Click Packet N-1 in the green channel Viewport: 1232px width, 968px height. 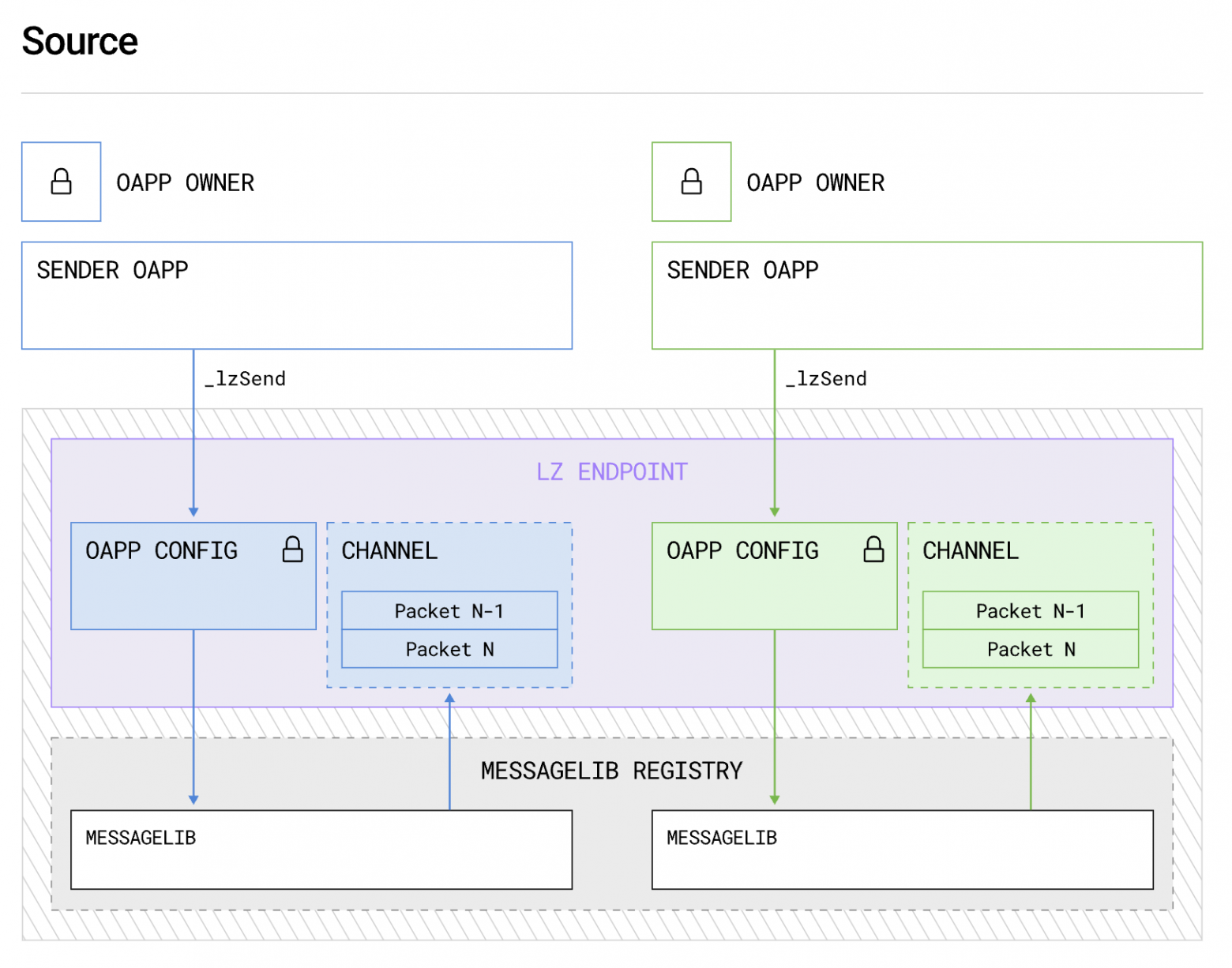1030,611
